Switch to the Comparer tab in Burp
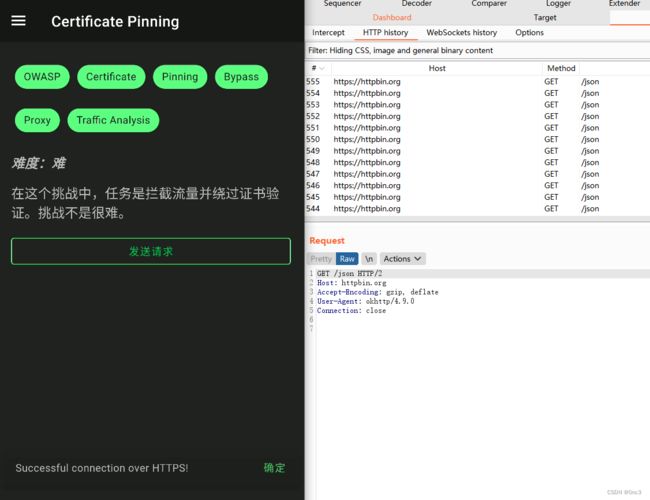This screenshot has height=500, width=650. [489, 4]
